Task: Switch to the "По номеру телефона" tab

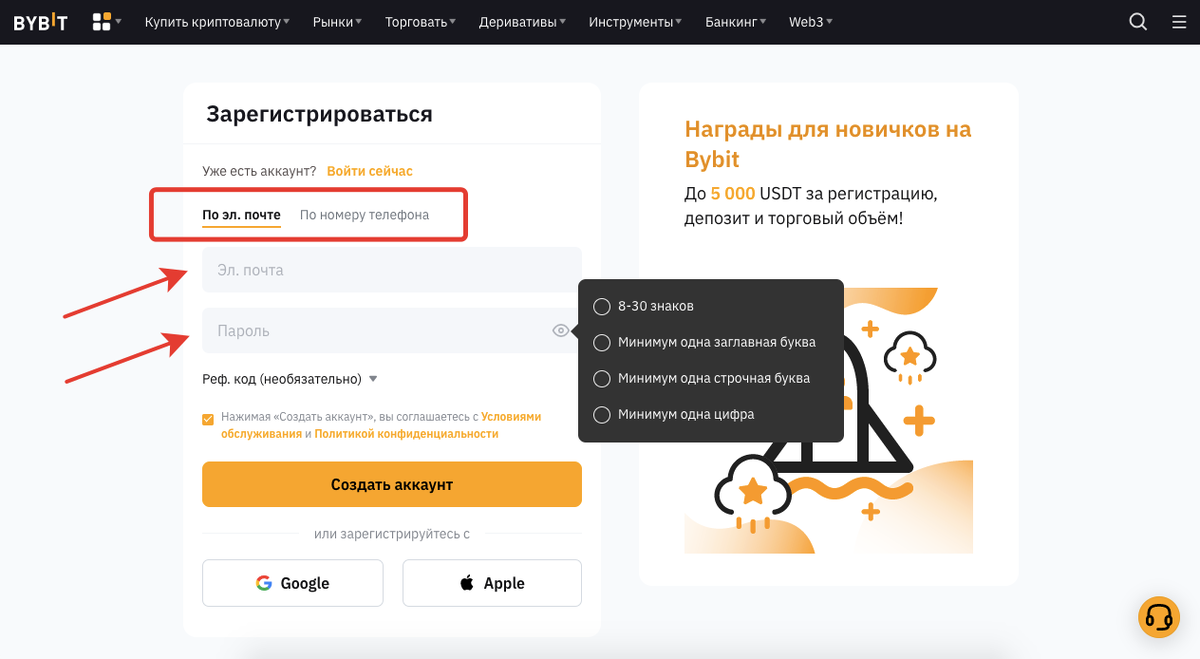Action: pyautogui.click(x=363, y=214)
